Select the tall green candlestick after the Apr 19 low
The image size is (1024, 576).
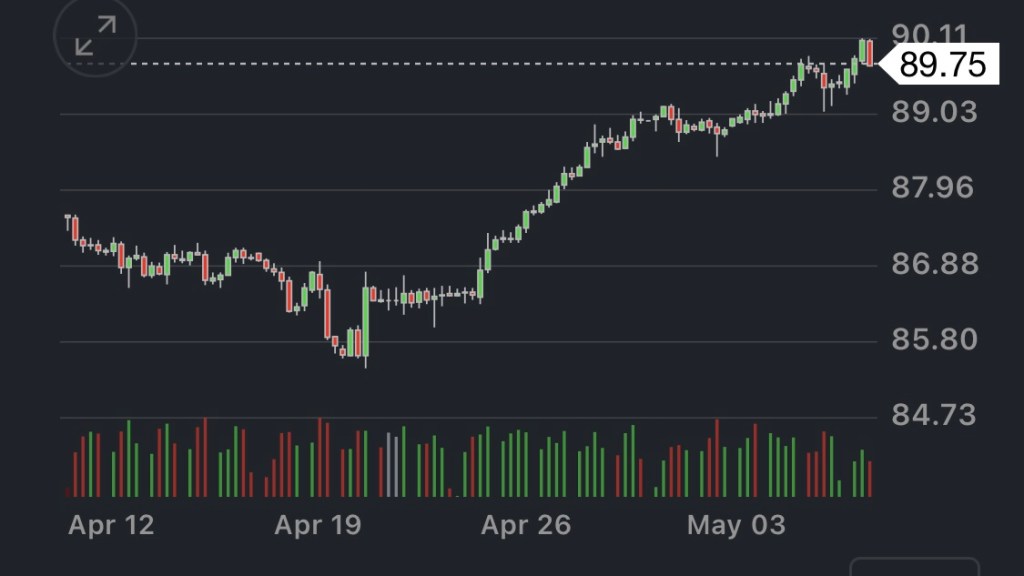tap(365, 320)
